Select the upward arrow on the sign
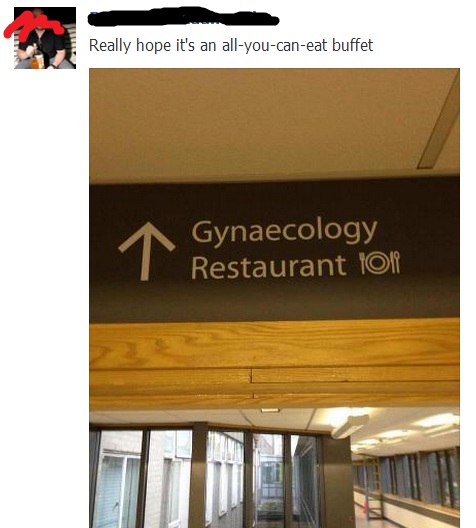The height and width of the screenshot is (528, 476). pyautogui.click(x=146, y=251)
